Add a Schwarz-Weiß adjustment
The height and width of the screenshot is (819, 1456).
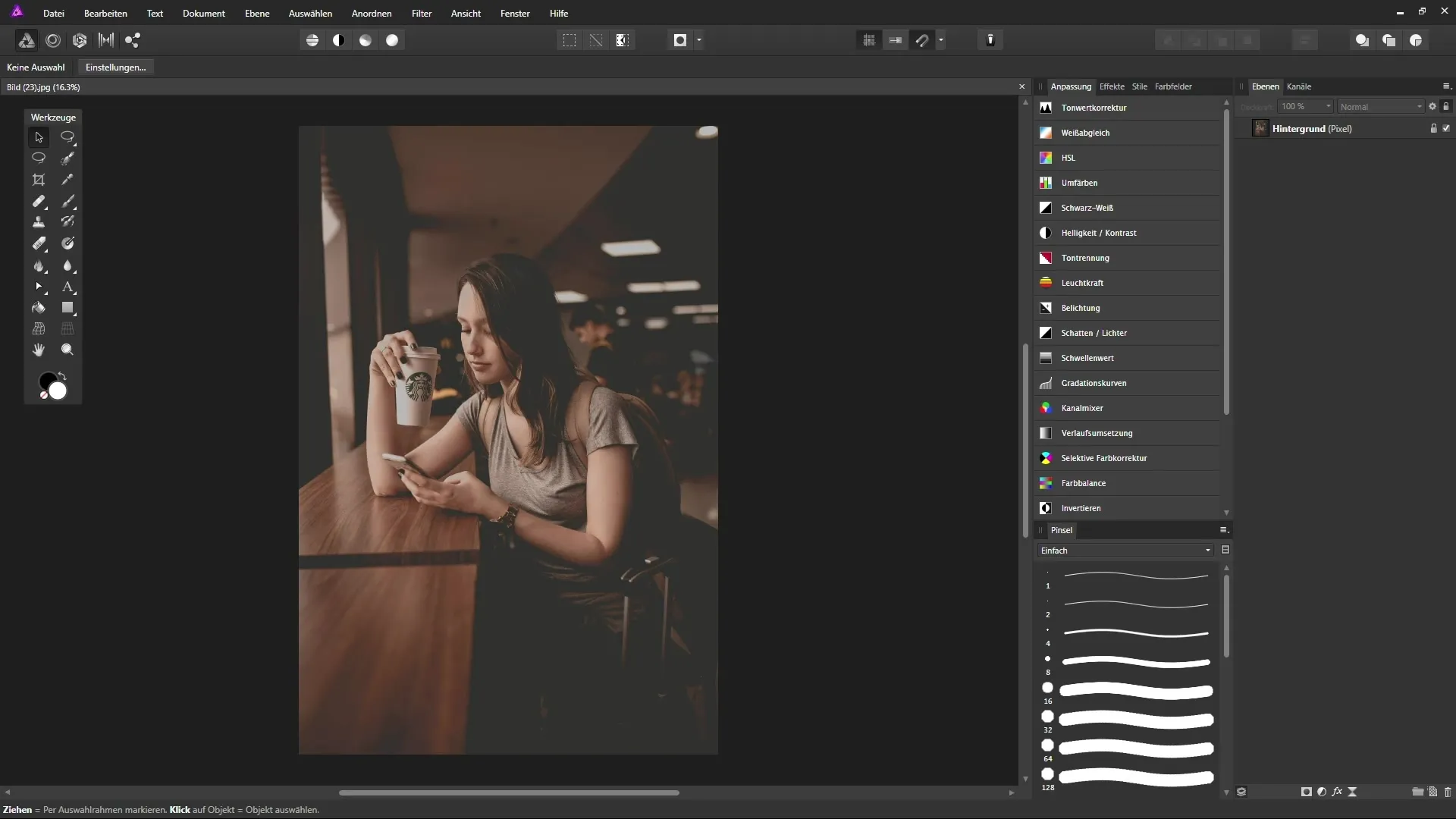(x=1128, y=208)
